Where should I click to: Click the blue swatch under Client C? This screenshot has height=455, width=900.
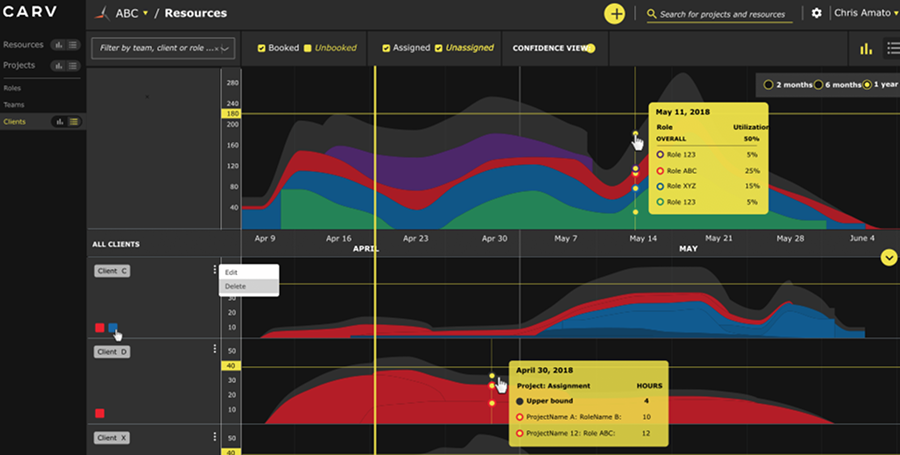[113, 327]
